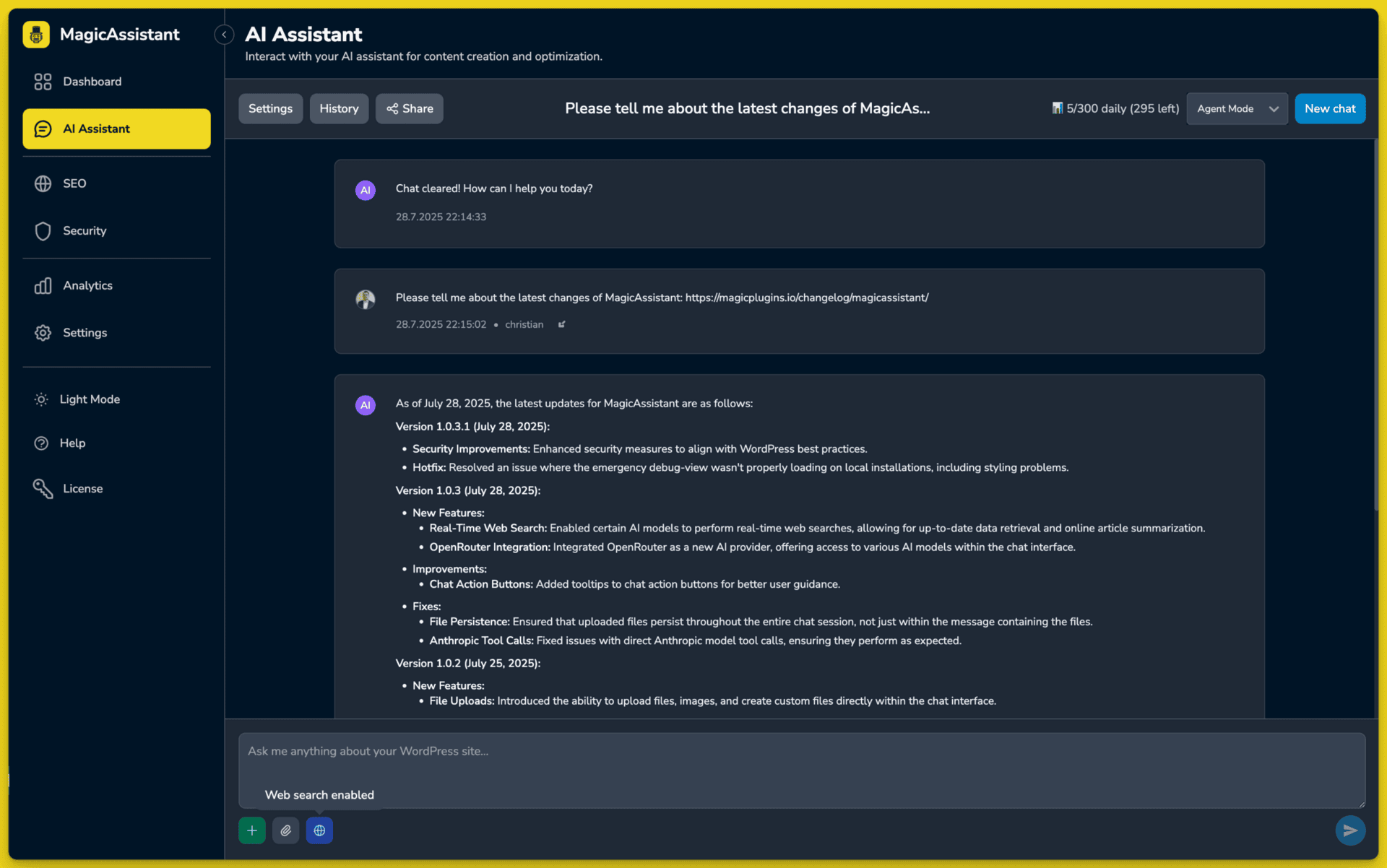The width and height of the screenshot is (1387, 868).
Task: Click the Security shield icon
Action: [43, 231]
